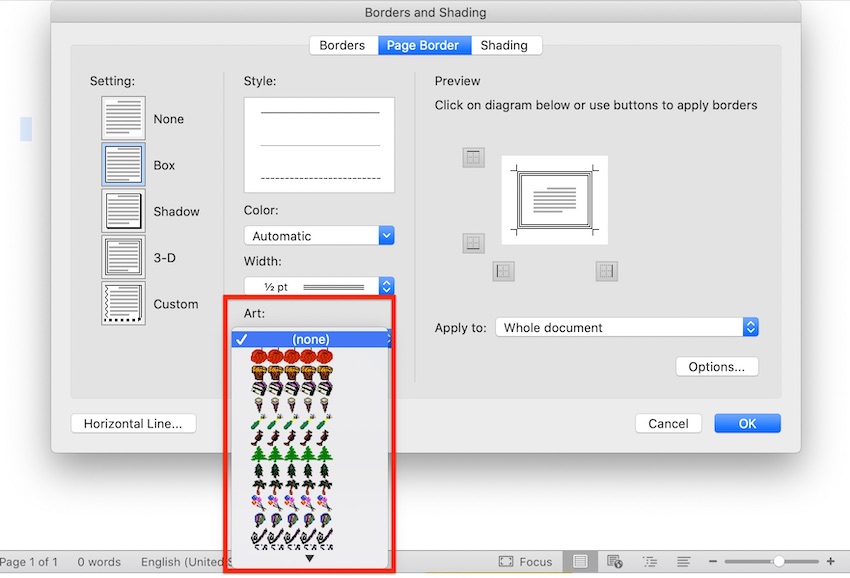The height and width of the screenshot is (578, 850).
Task: Open the Apply to dropdown
Action: pos(626,327)
